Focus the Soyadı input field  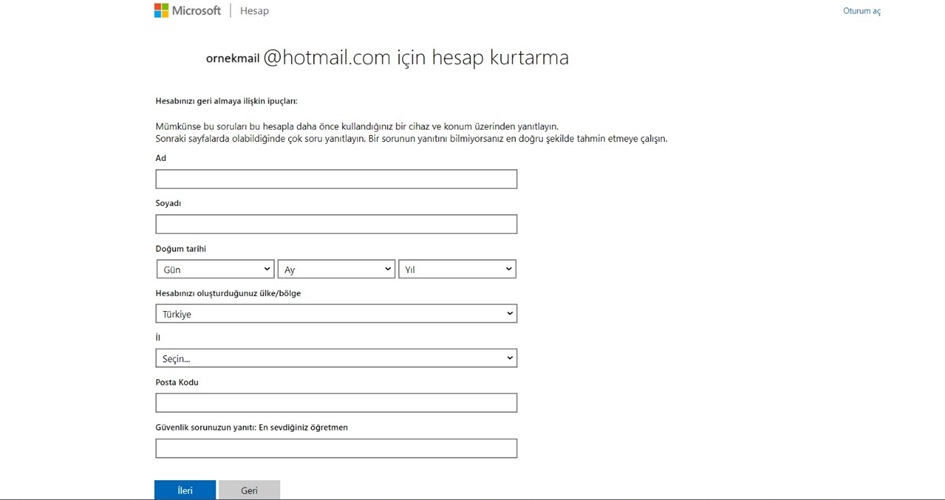point(336,224)
